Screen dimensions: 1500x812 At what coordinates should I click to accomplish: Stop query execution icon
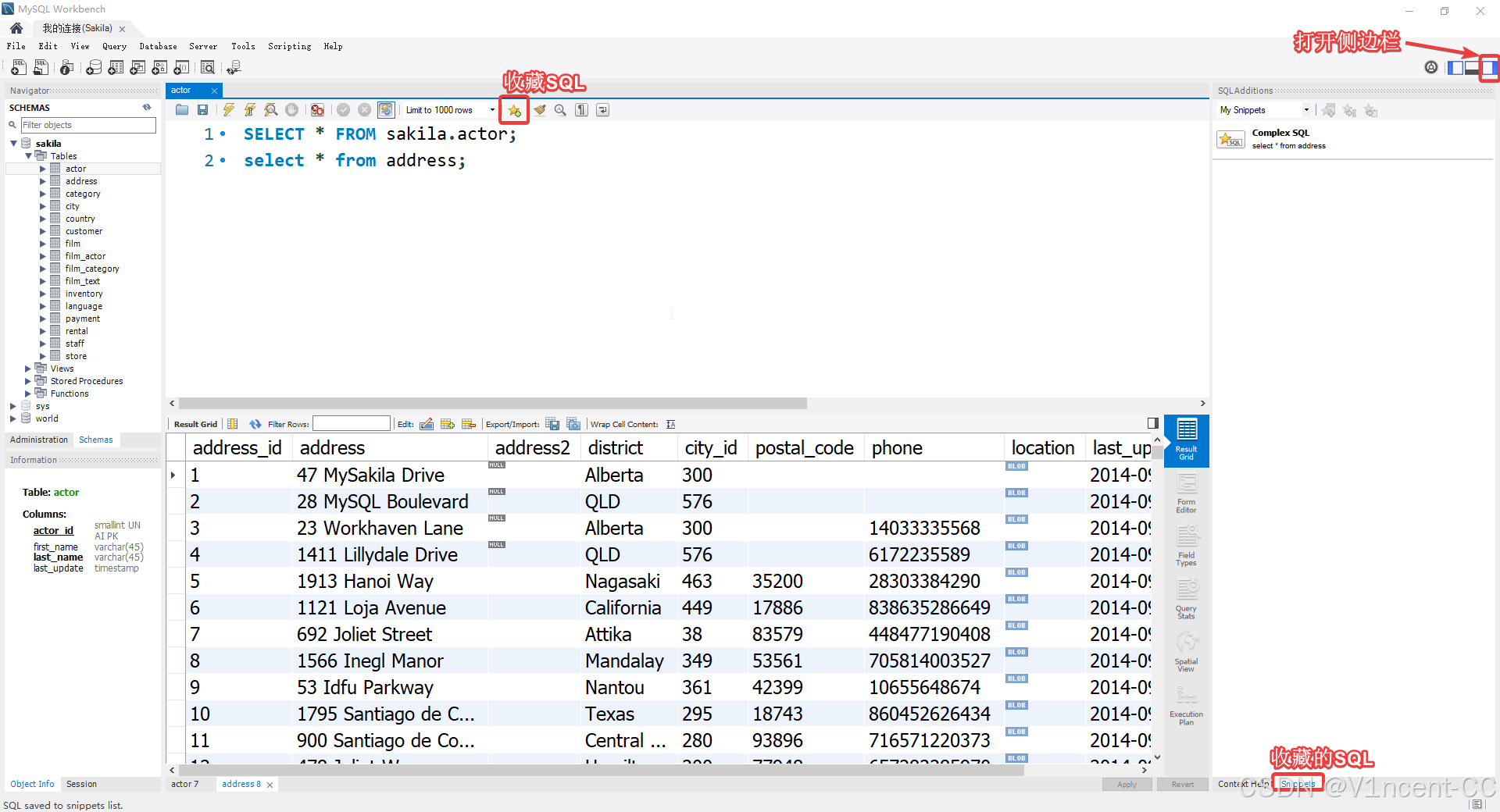point(291,110)
